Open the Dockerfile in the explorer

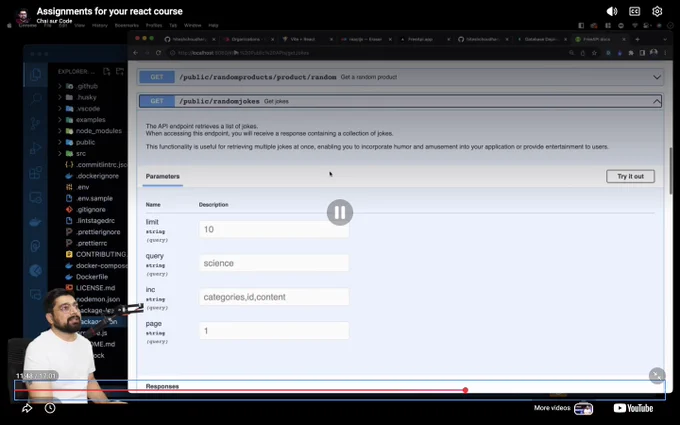coord(92,277)
